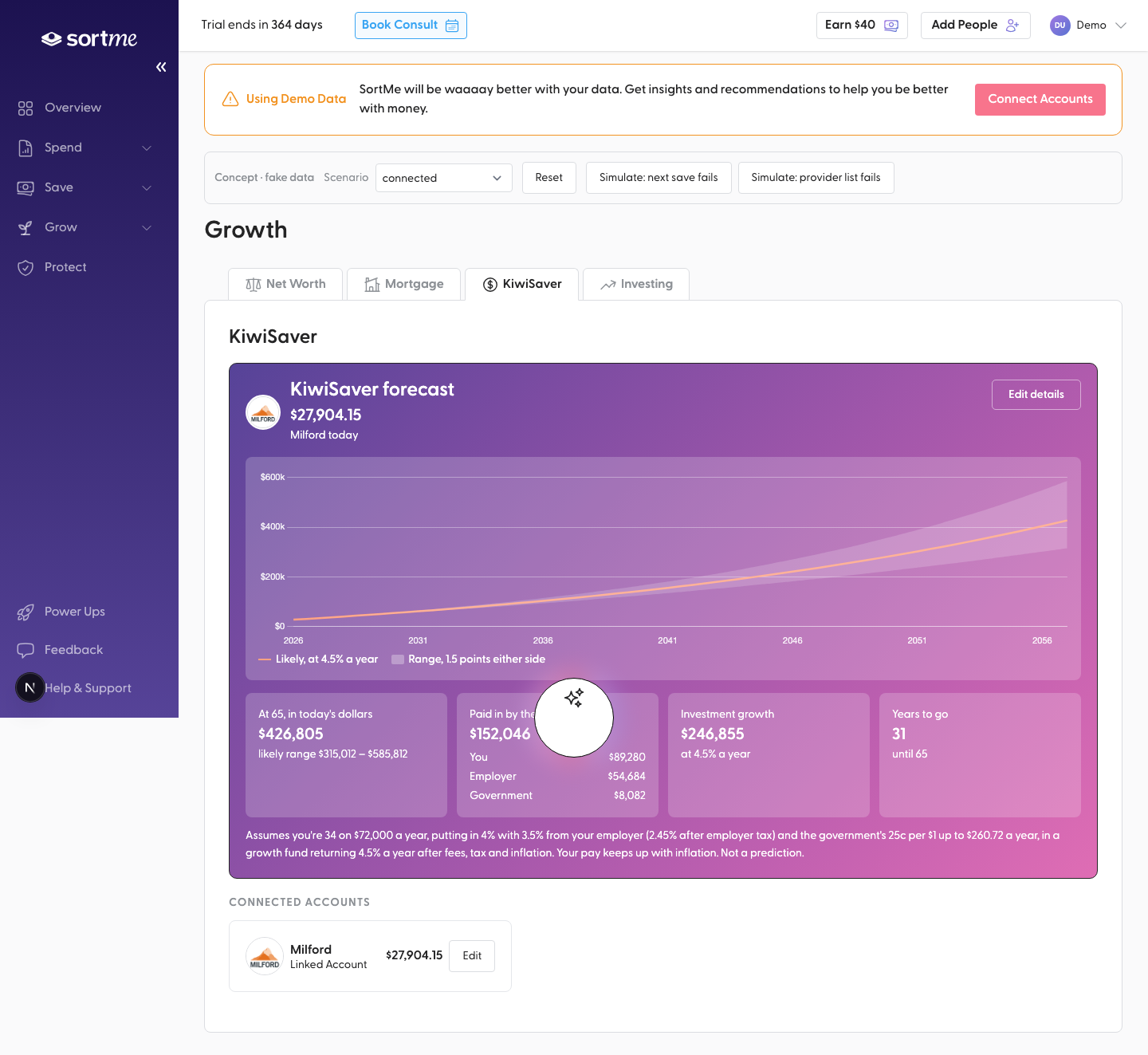This screenshot has width=1148, height=1055.
Task: Expand the Spend submenu chevron
Action: tap(147, 148)
